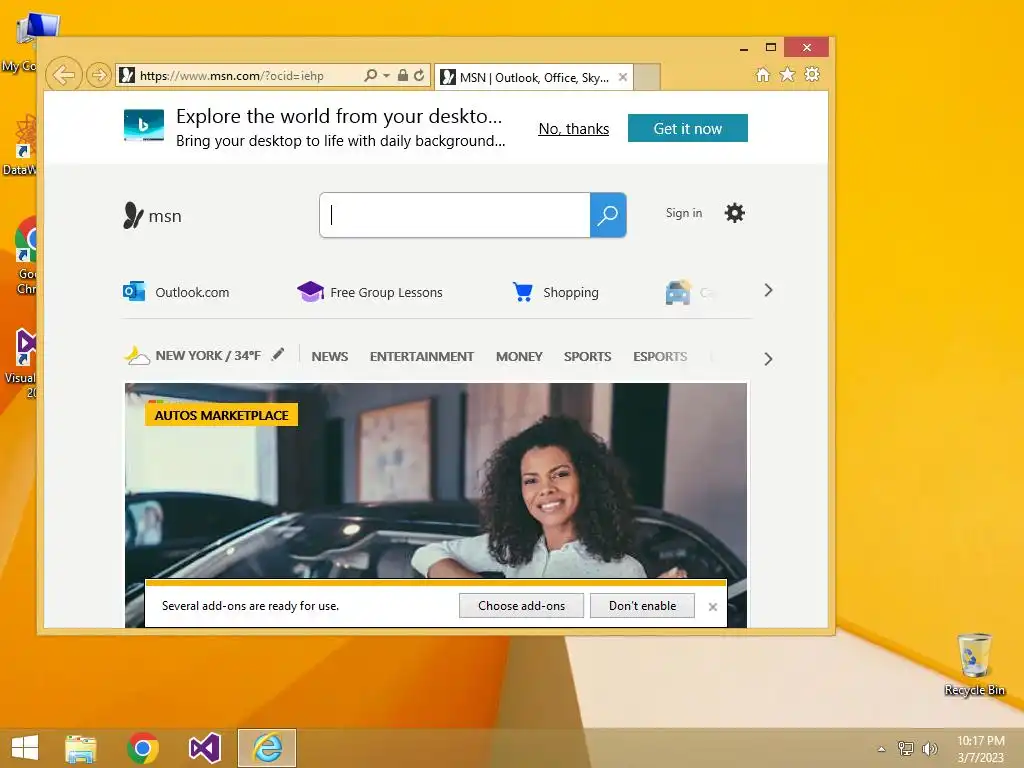The width and height of the screenshot is (1024, 768).
Task: Click the security lock icon in address bar
Action: pyautogui.click(x=403, y=76)
